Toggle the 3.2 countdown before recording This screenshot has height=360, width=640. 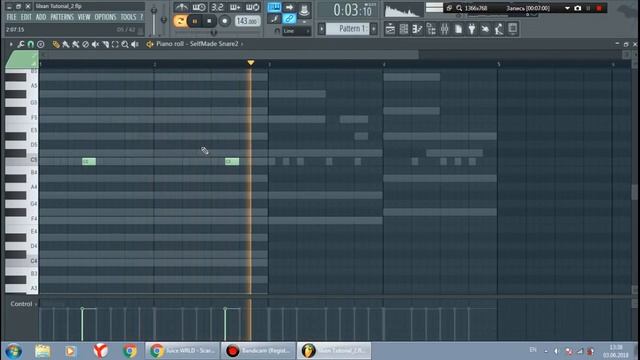[217, 7]
